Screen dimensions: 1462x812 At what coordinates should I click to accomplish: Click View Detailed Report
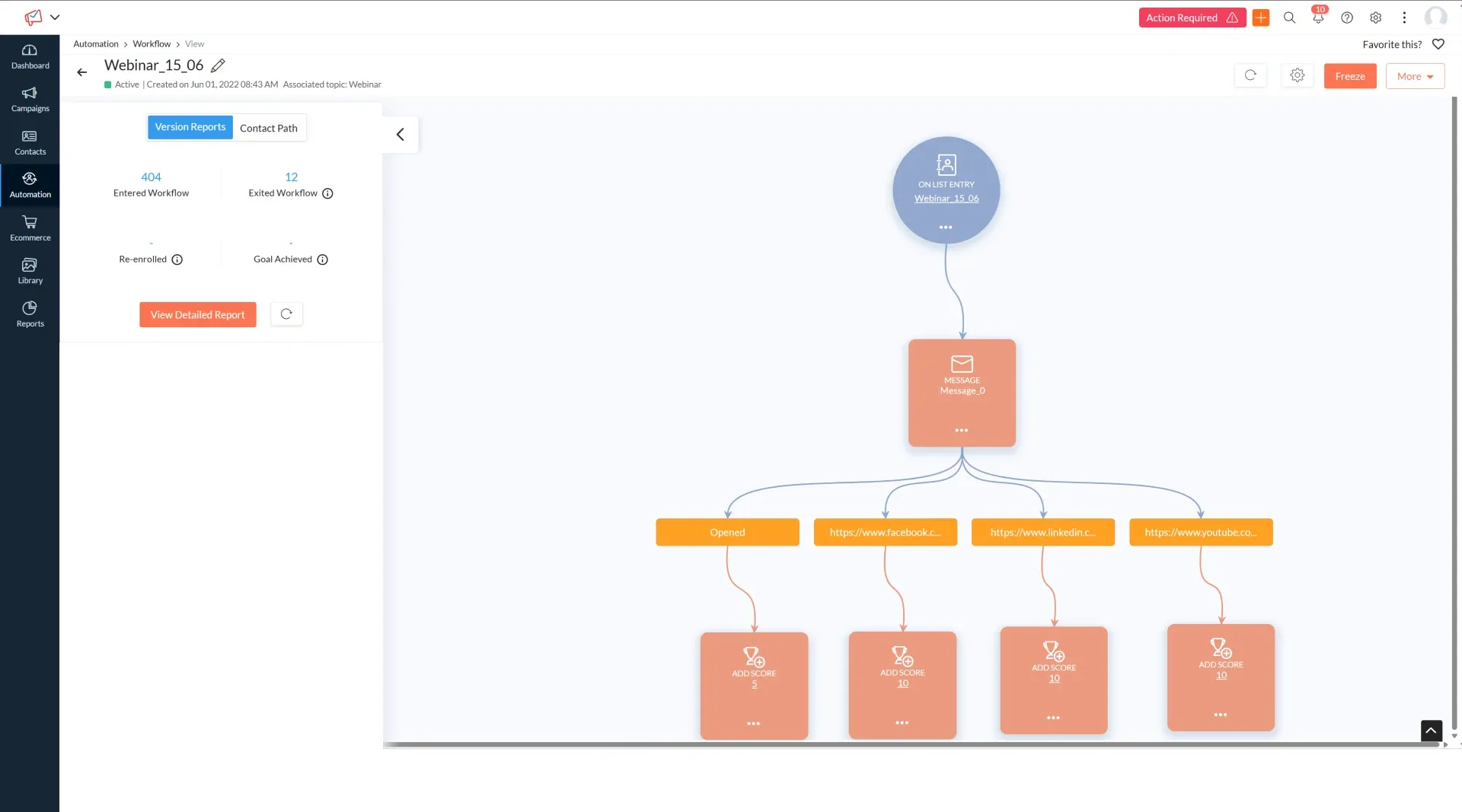click(198, 315)
